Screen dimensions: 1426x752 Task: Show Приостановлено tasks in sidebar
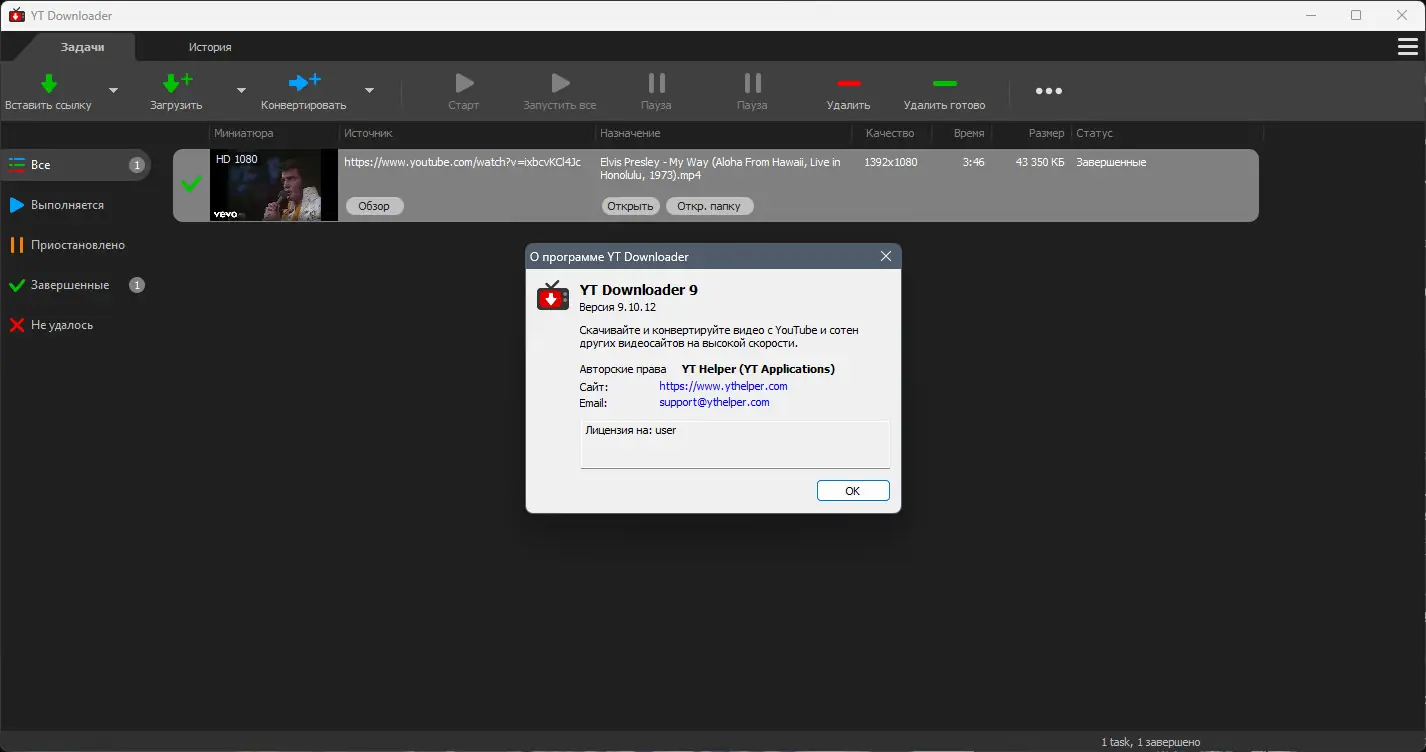pos(76,245)
